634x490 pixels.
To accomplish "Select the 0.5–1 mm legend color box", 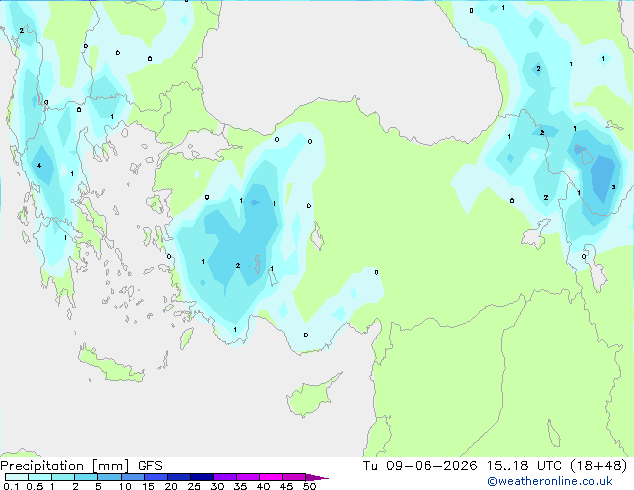I will (x=40, y=477).
